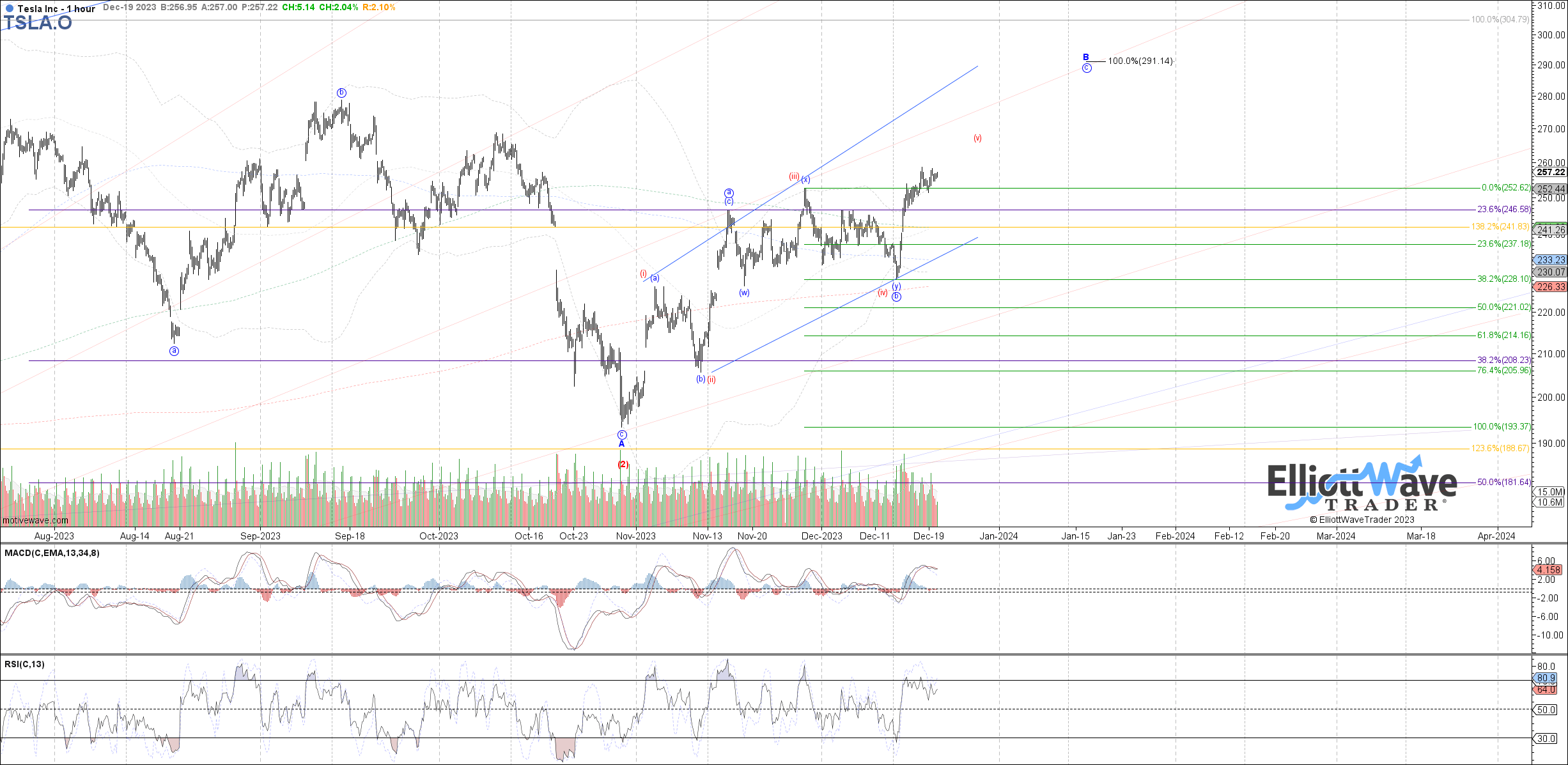Open the motivewave.com link
Image resolution: width=1568 pixels, height=765 pixels.
(35, 520)
